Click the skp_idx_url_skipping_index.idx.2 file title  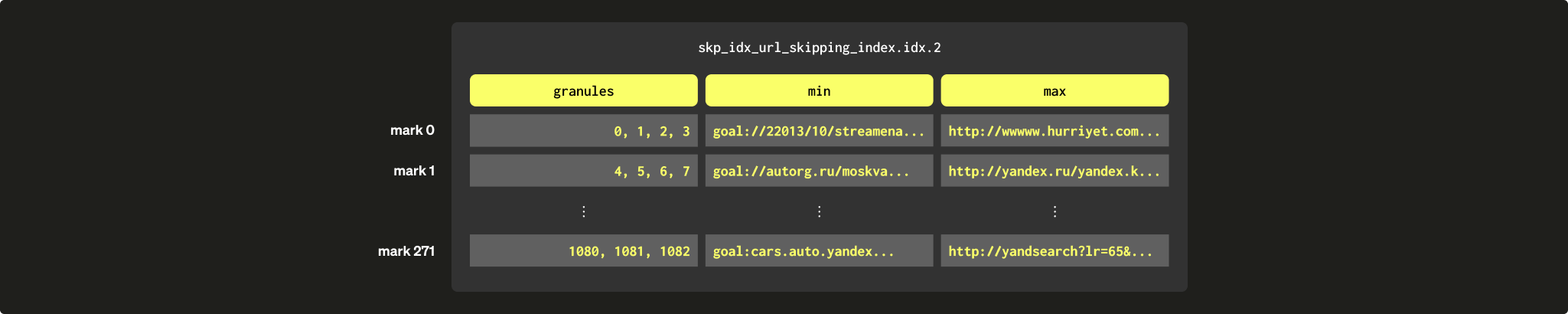(x=819, y=47)
